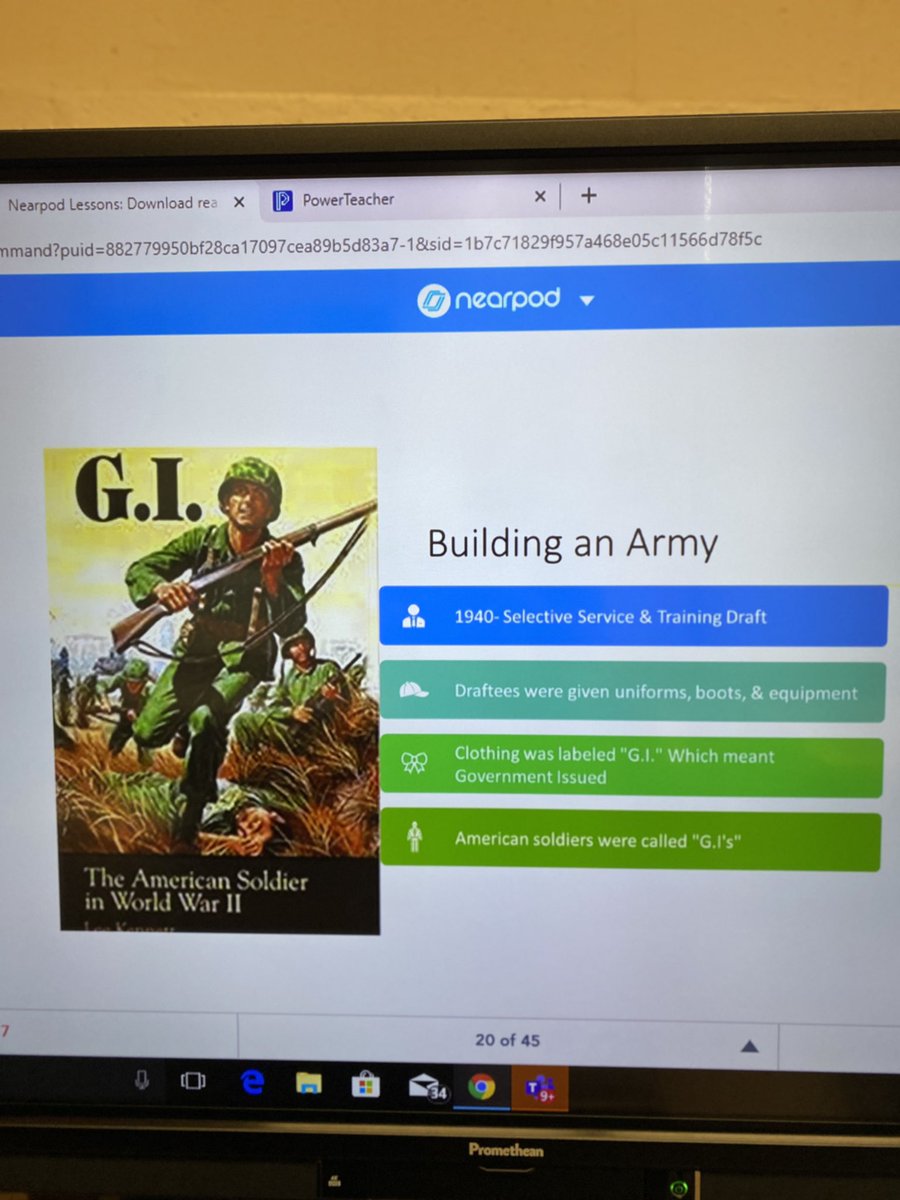Click the PowerTeacher tab favicon
Image resolution: width=900 pixels, height=1200 pixels.
coord(283,201)
